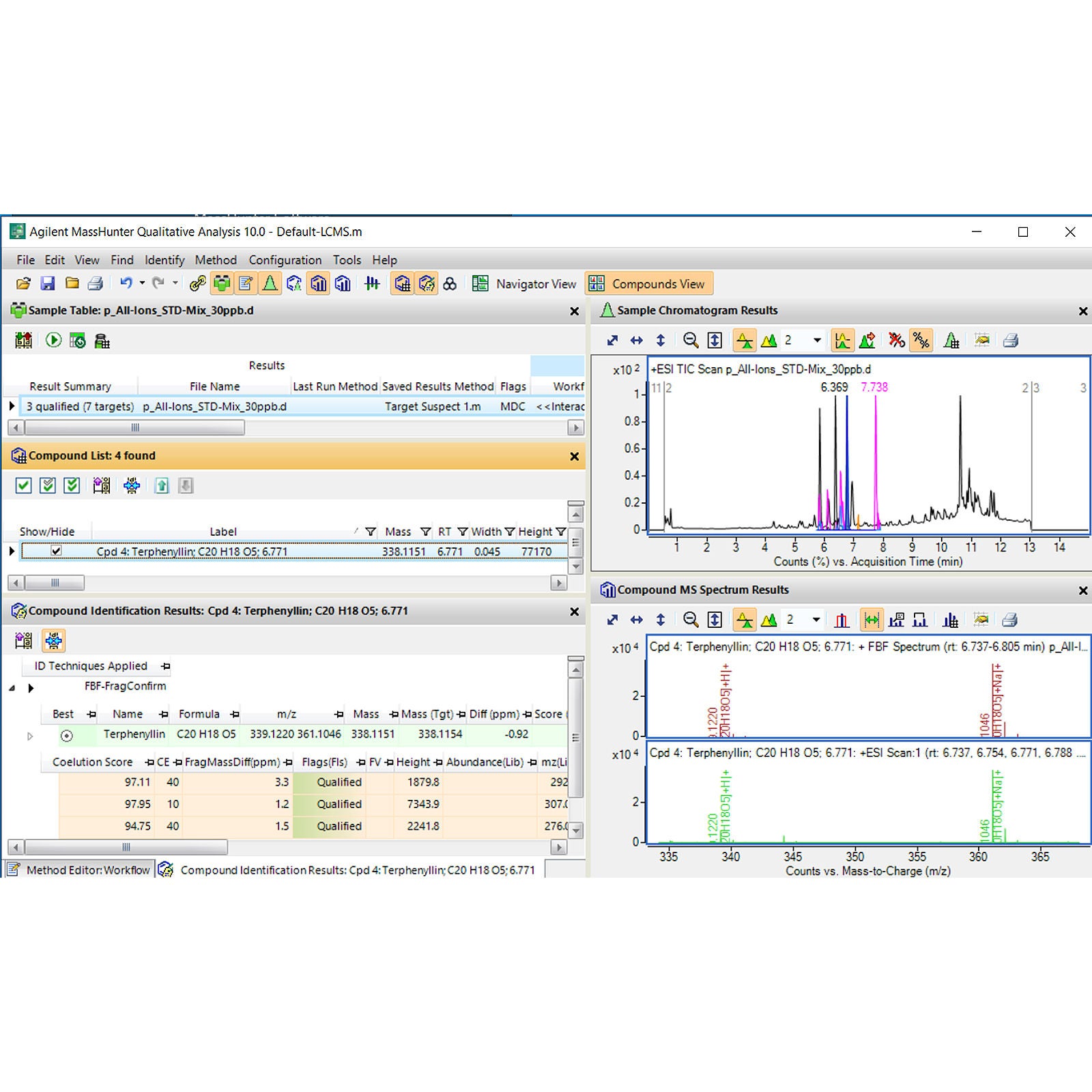Print the sample chromatogram
Viewport: 1092px width, 1092px height.
[1011, 340]
